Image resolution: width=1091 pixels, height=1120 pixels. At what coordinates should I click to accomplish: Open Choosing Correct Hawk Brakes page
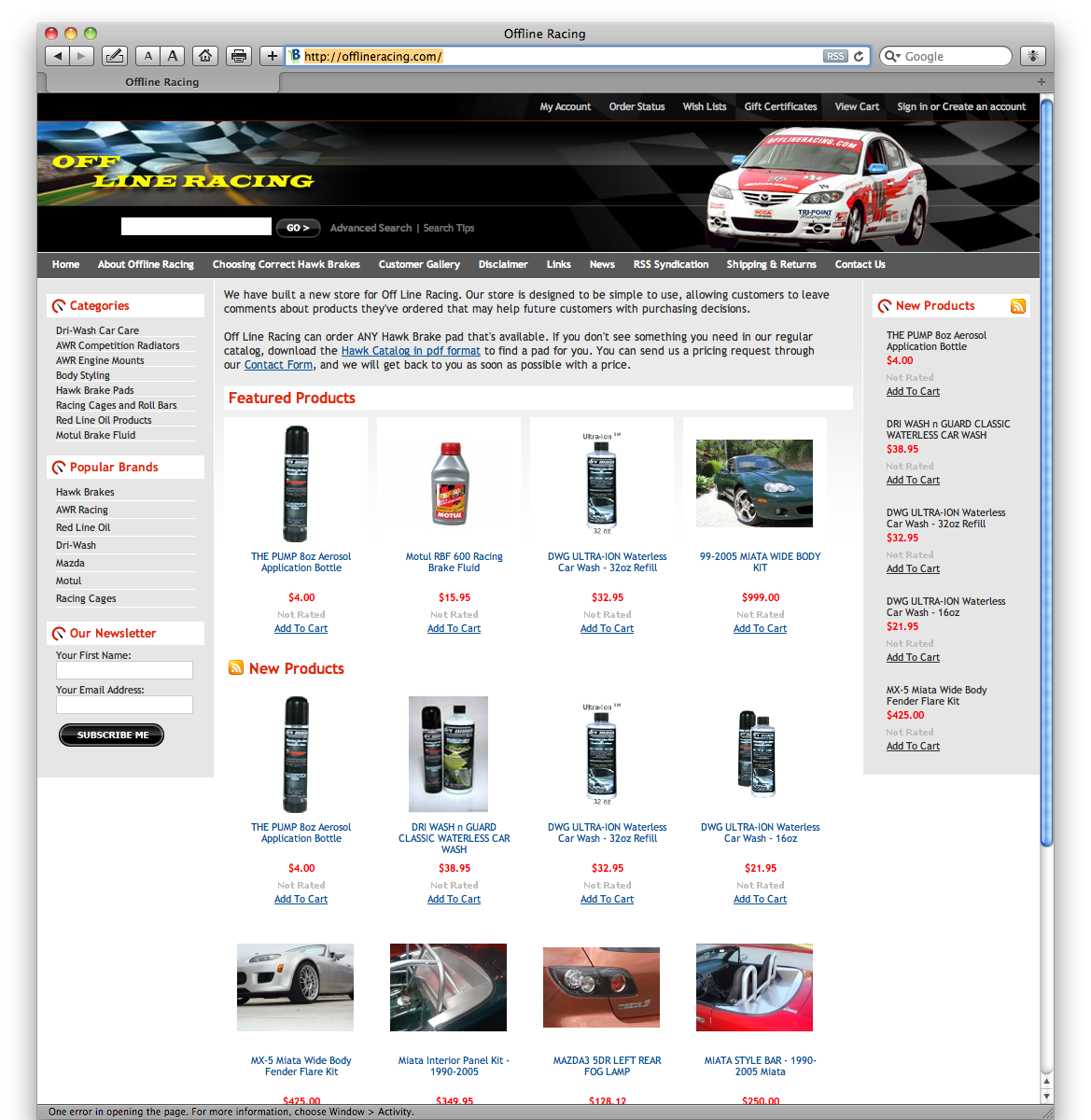[x=286, y=264]
